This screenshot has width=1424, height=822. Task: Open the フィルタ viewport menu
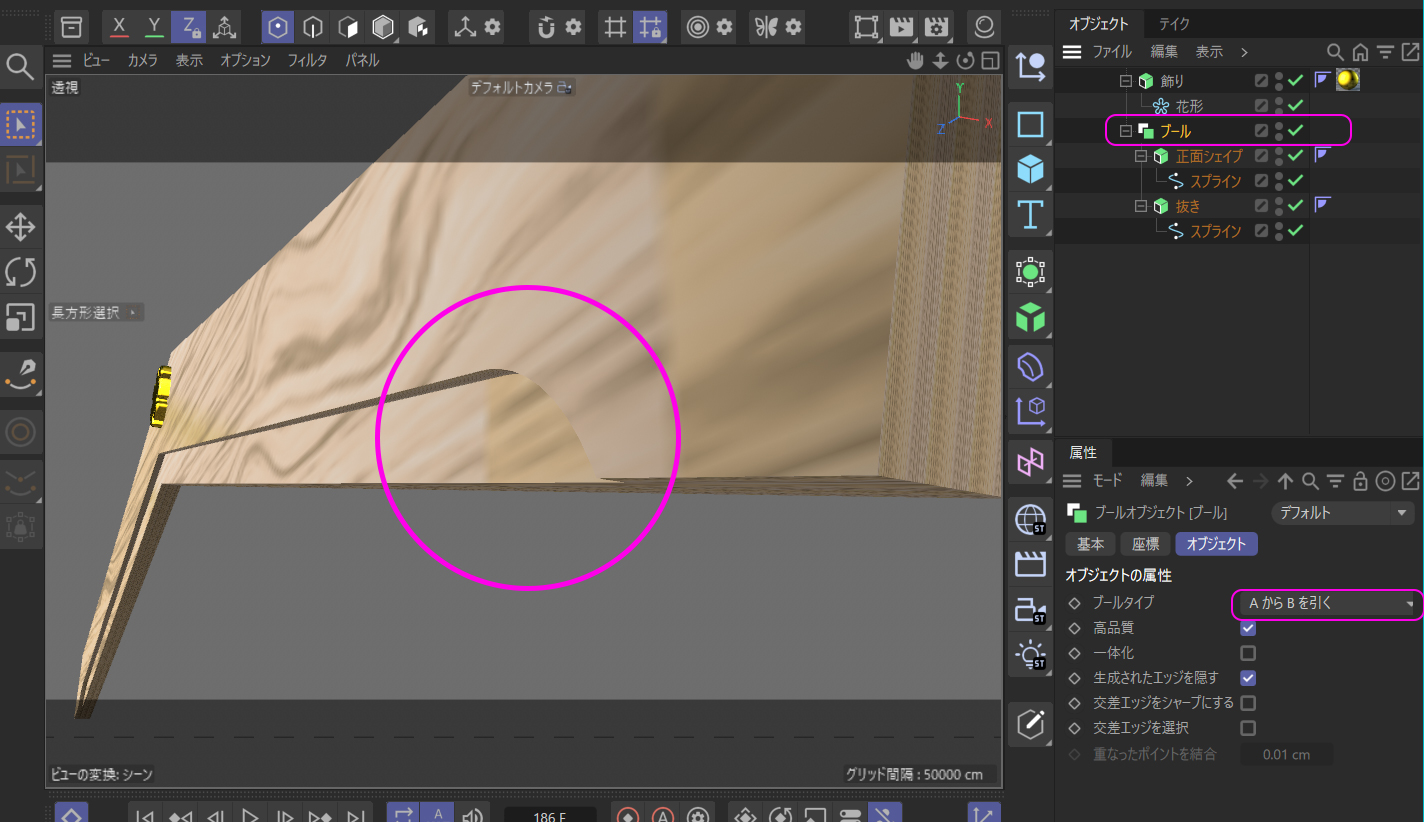307,60
